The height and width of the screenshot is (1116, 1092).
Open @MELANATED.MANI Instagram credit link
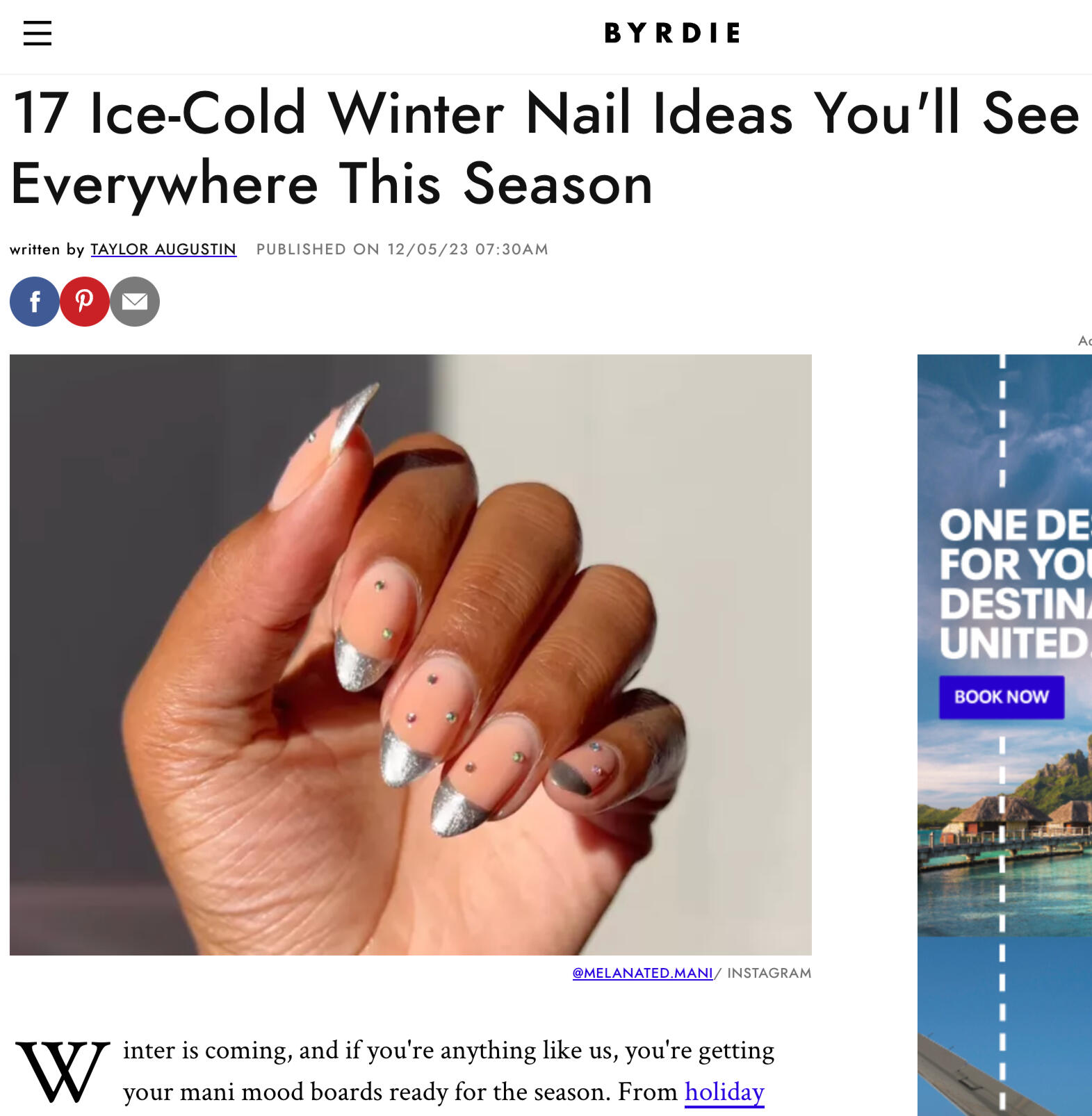click(642, 973)
